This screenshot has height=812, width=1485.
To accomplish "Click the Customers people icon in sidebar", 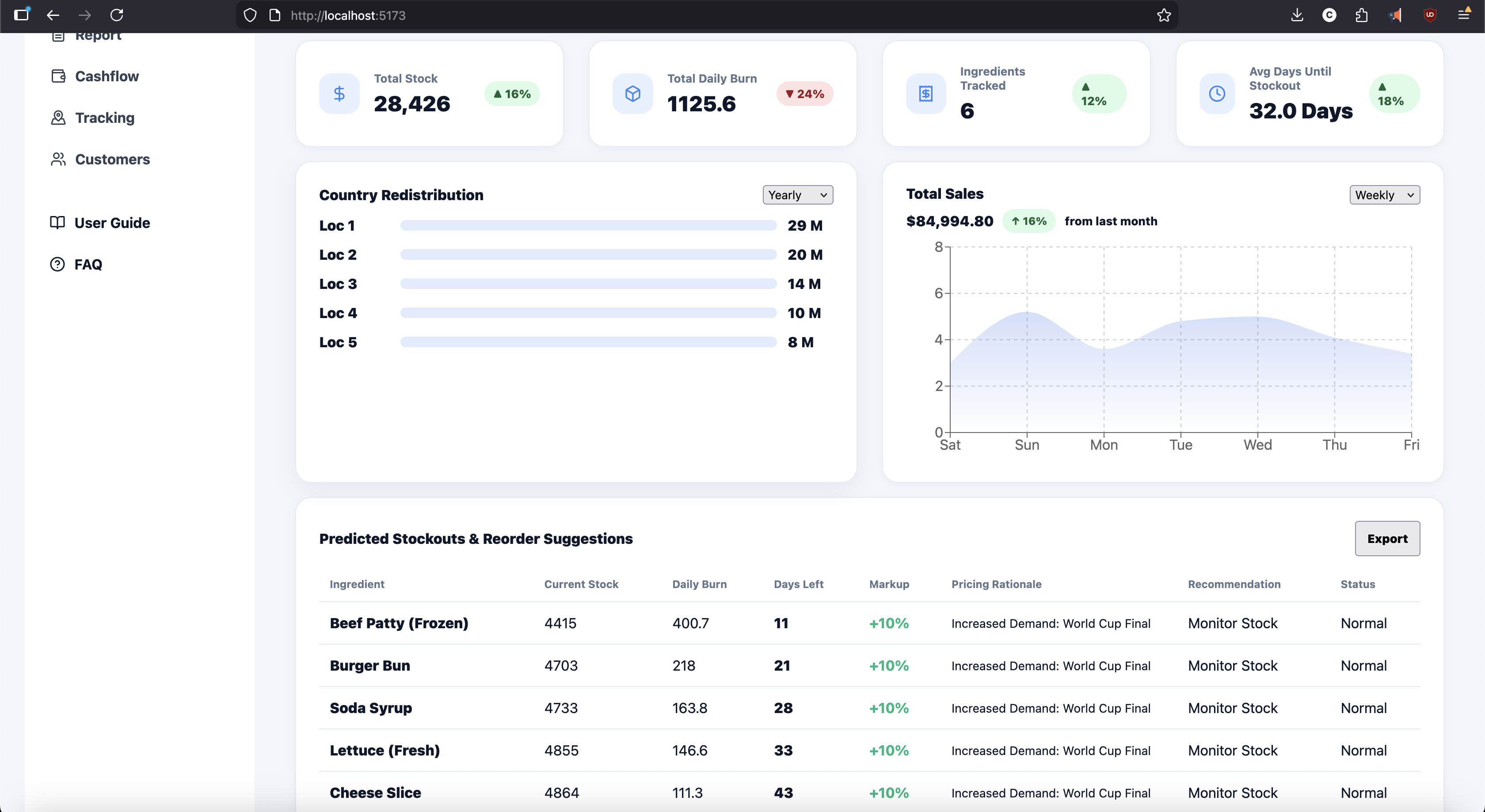I will click(x=58, y=159).
